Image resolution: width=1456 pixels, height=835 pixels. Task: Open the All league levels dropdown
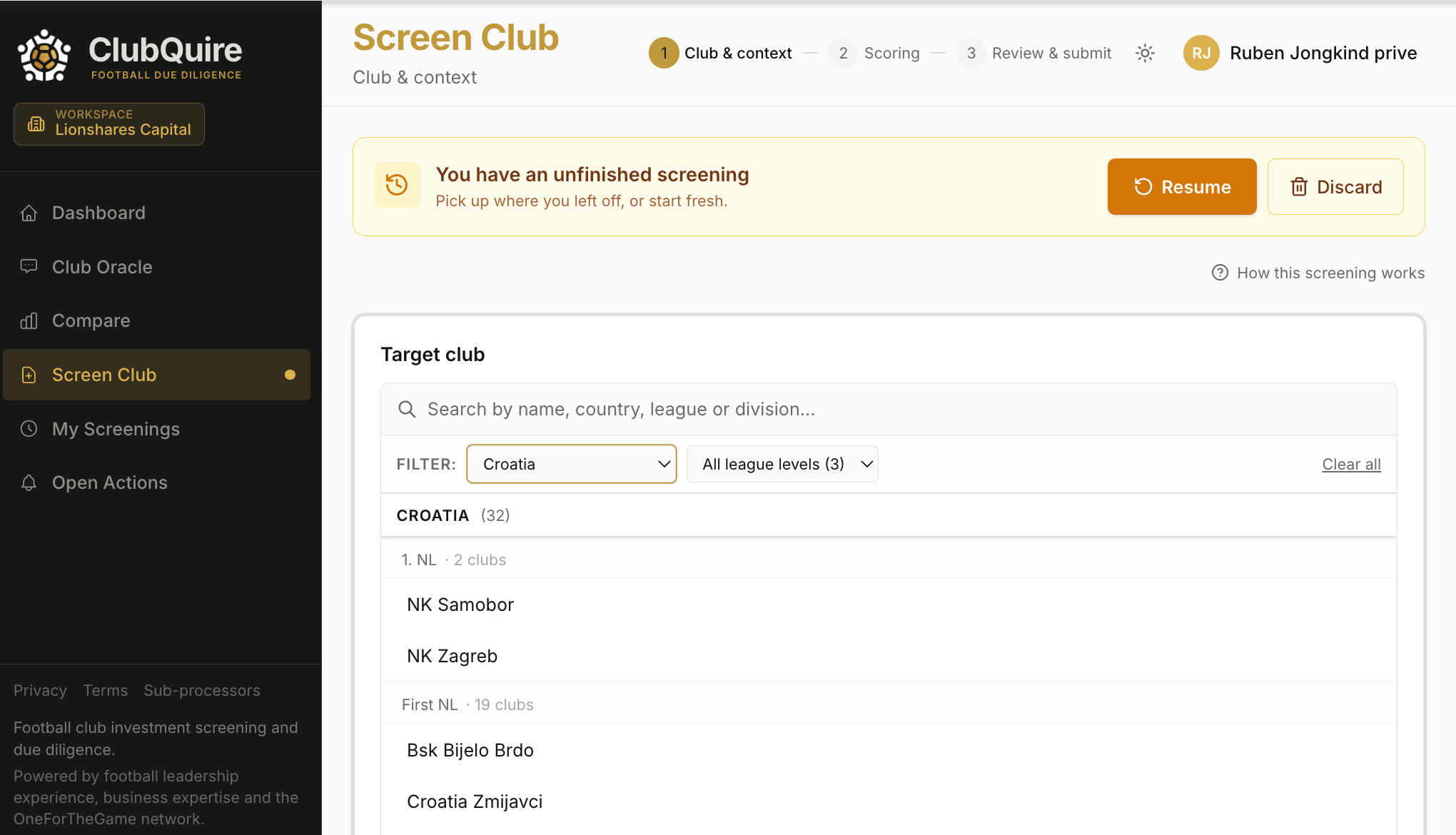tap(782, 464)
